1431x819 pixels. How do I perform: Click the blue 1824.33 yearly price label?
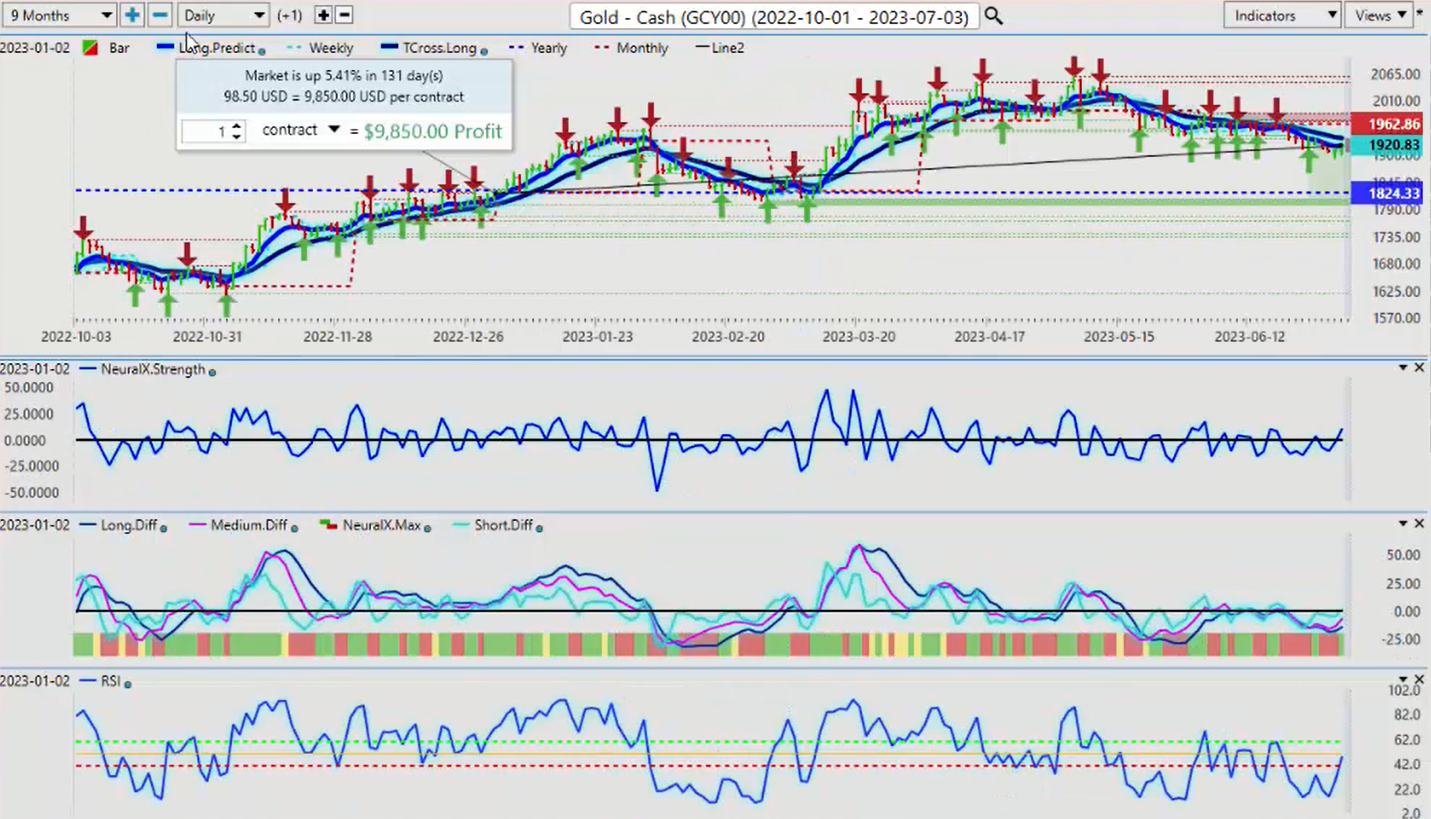tap(1386, 194)
